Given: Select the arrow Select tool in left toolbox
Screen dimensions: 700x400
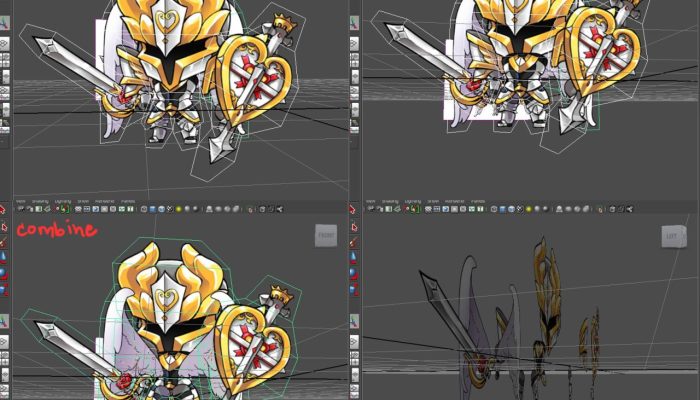Looking at the screenshot, I should tap(4, 210).
